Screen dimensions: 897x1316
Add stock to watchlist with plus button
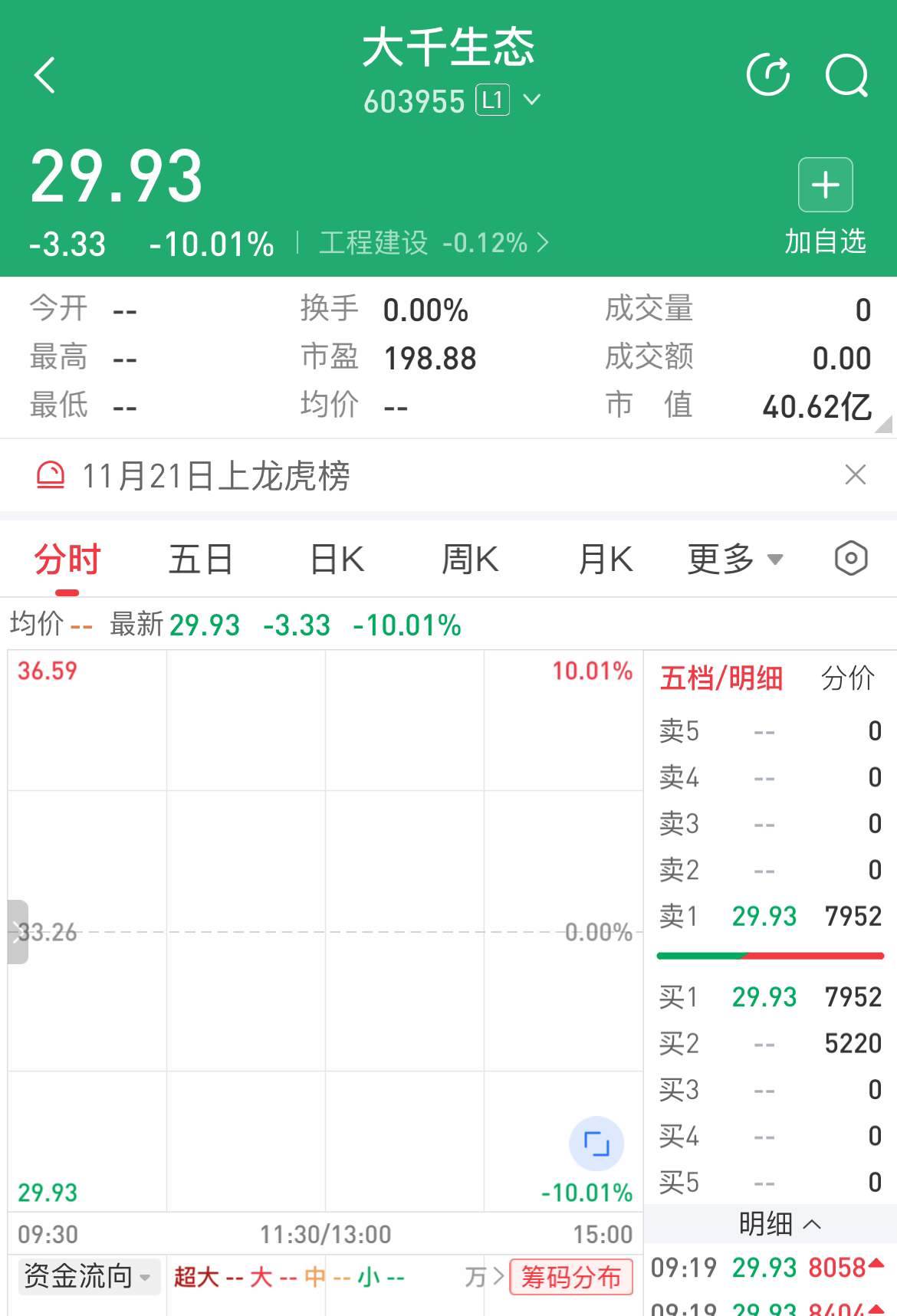pos(826,185)
